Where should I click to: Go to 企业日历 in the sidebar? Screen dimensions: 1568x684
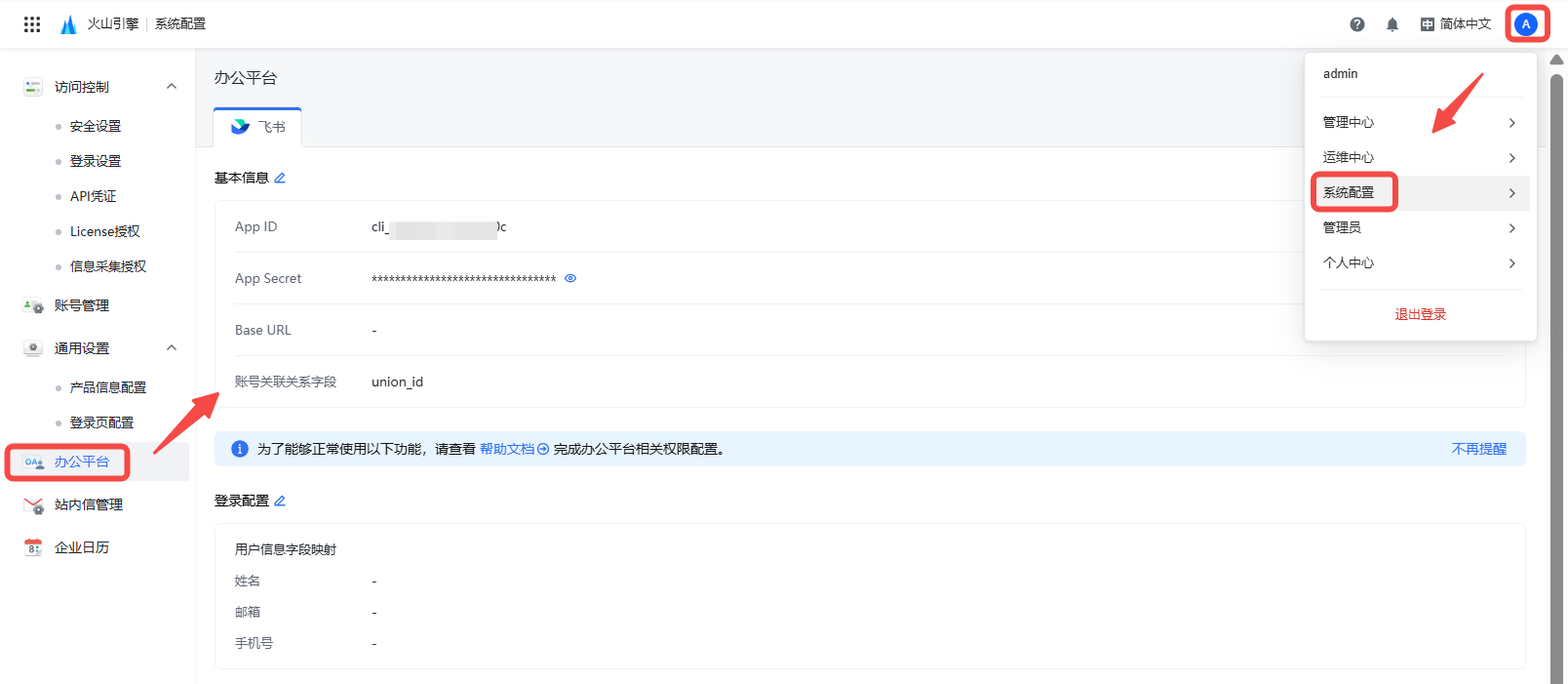click(x=82, y=547)
